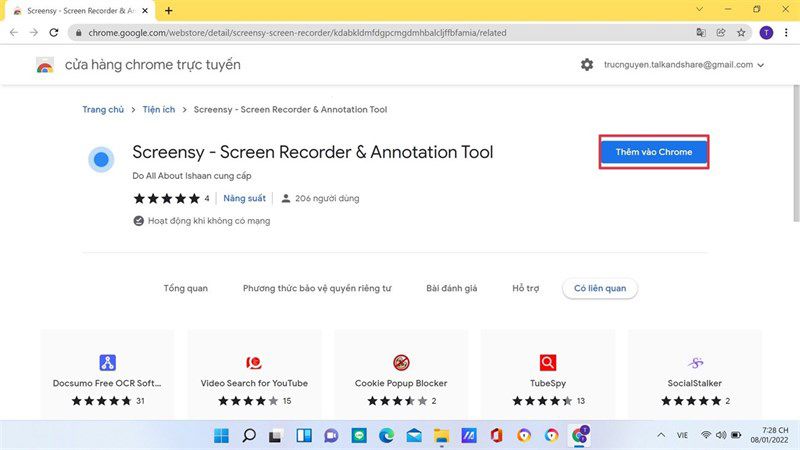
Task: Click the Cookie Popup Blocker title
Action: tap(401, 383)
